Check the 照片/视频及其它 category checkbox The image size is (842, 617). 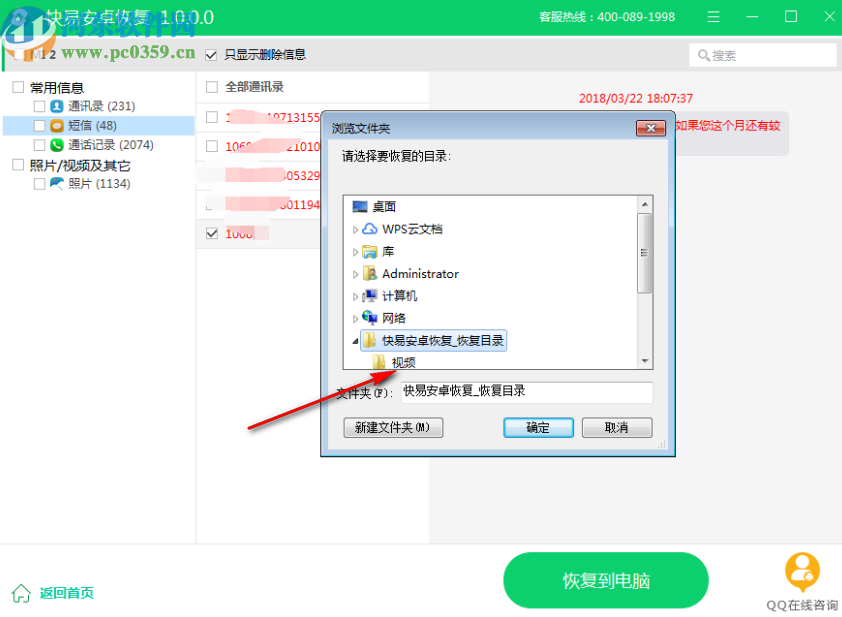(x=18, y=165)
